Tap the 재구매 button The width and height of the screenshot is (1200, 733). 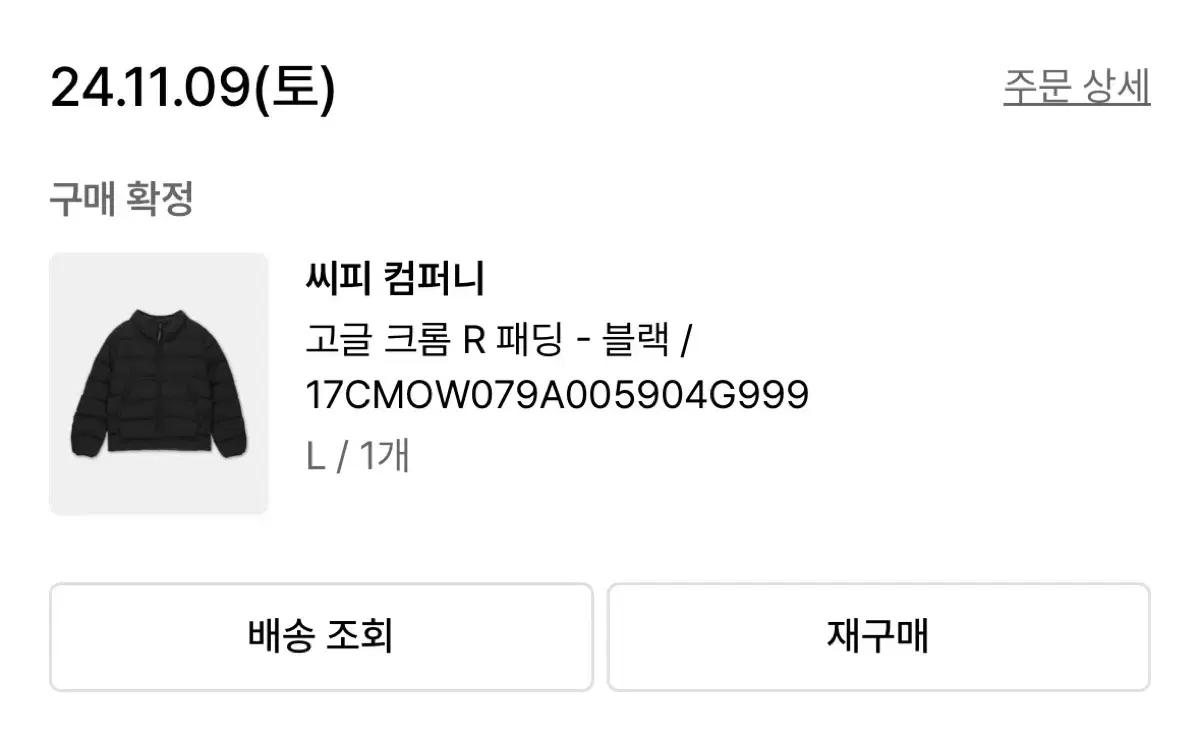coord(879,637)
